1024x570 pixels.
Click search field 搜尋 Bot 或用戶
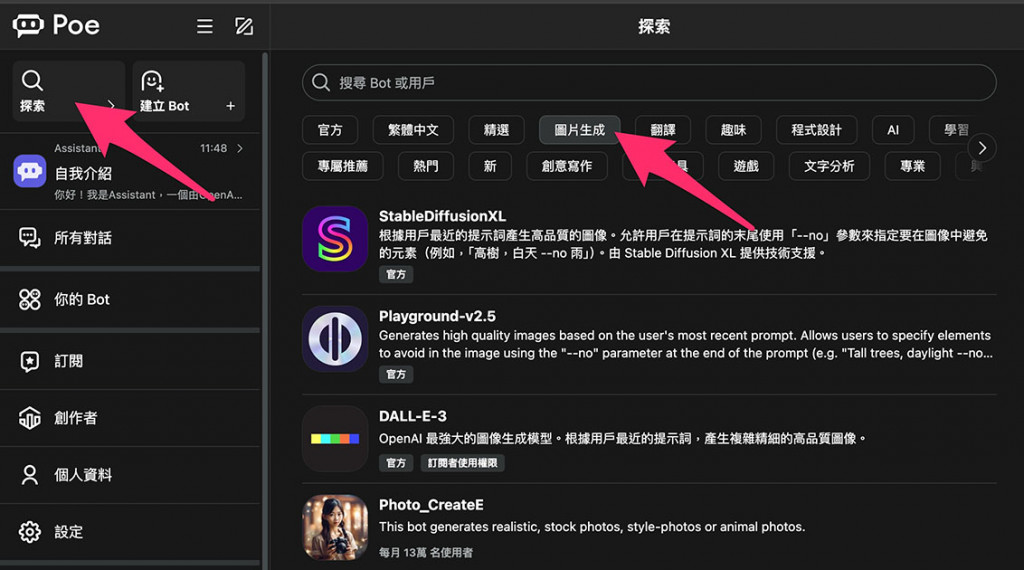649,82
